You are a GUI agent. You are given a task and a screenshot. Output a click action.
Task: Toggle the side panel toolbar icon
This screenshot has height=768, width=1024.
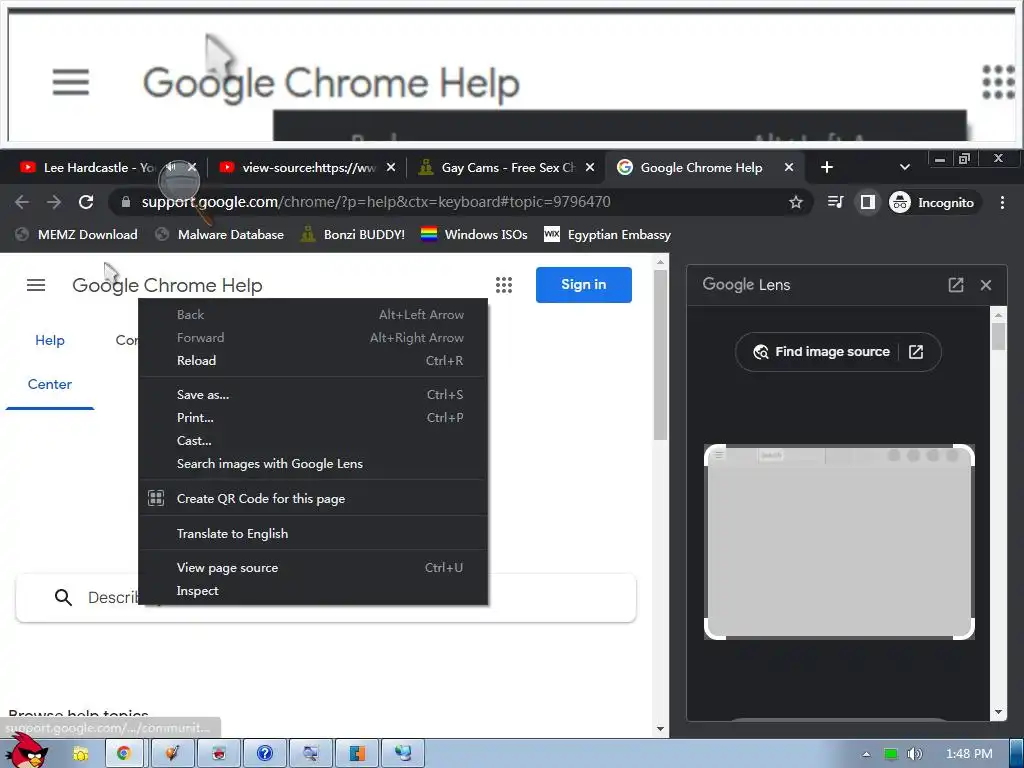(867, 202)
